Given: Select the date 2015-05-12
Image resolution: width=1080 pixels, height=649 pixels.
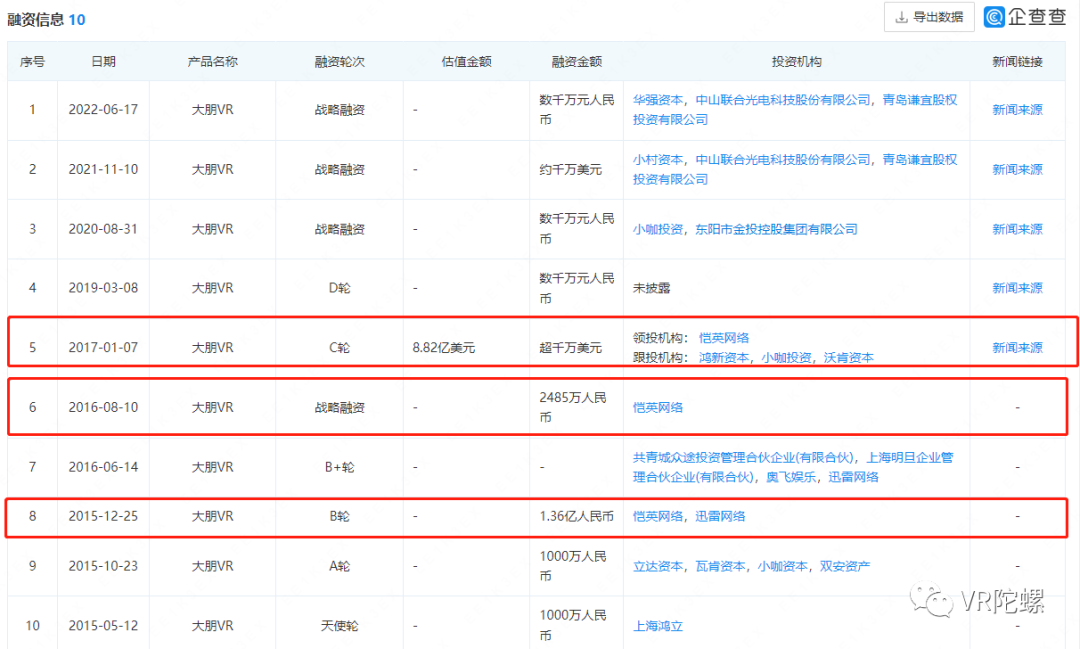Looking at the screenshot, I should [103, 626].
